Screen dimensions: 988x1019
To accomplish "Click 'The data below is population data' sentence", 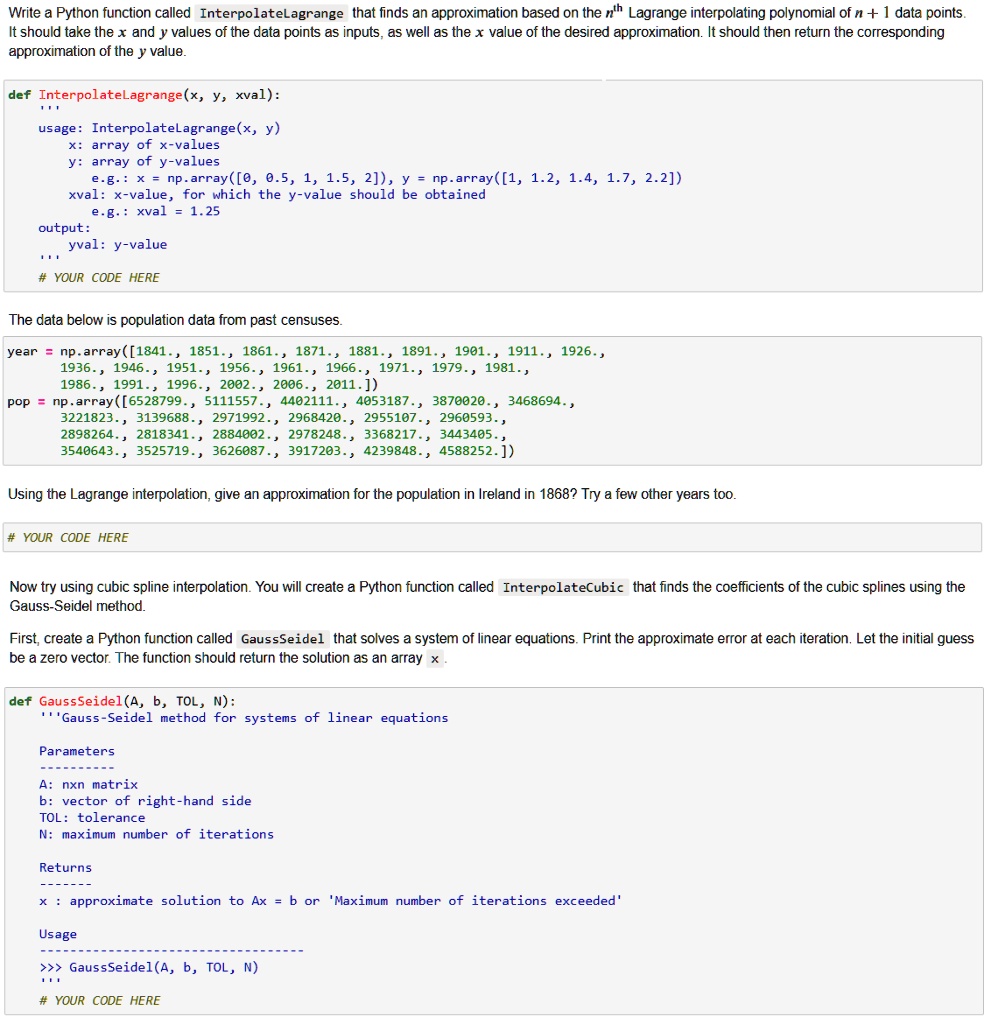I will click(x=176, y=320).
